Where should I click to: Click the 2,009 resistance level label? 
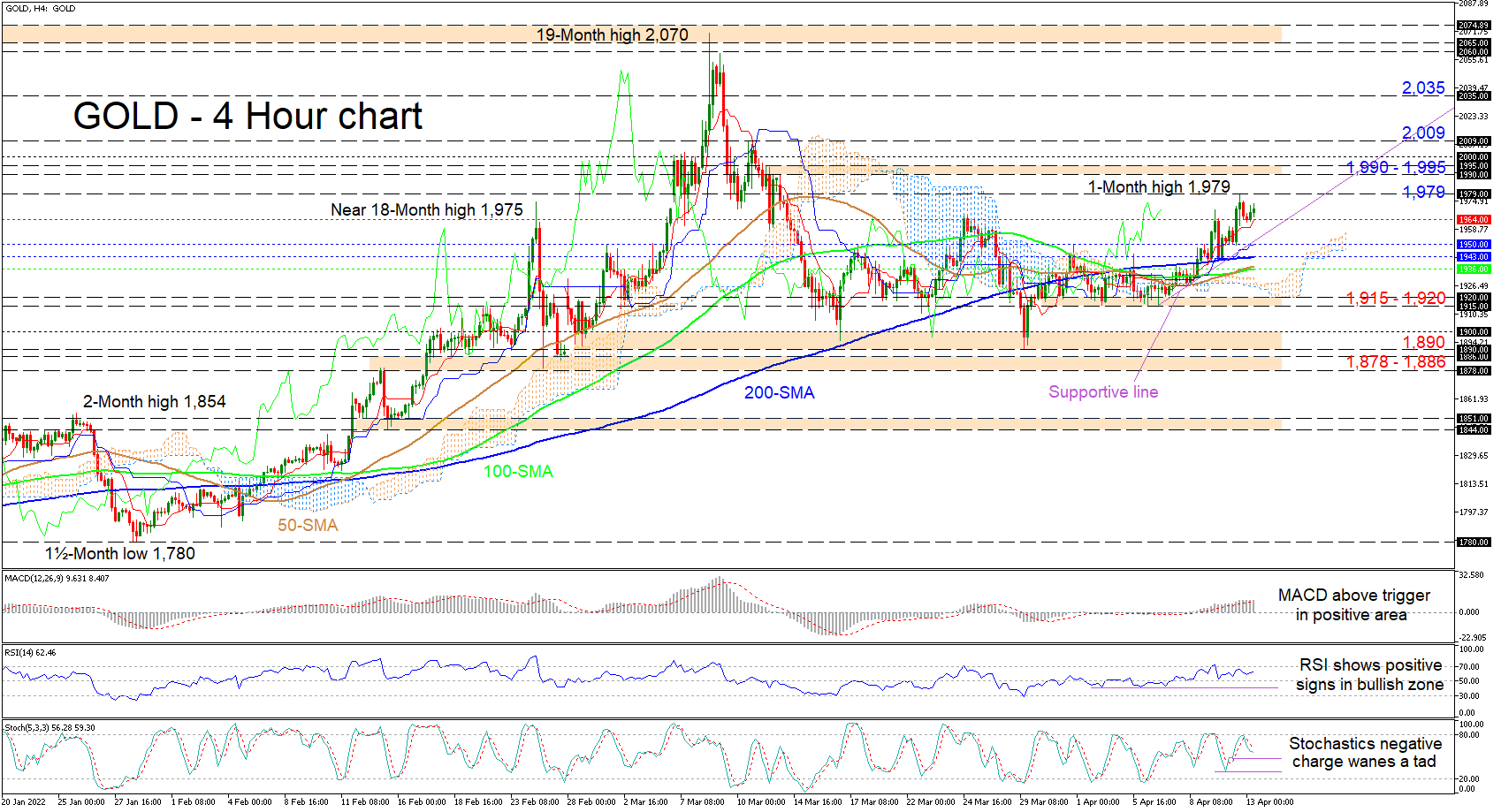coord(1423,133)
